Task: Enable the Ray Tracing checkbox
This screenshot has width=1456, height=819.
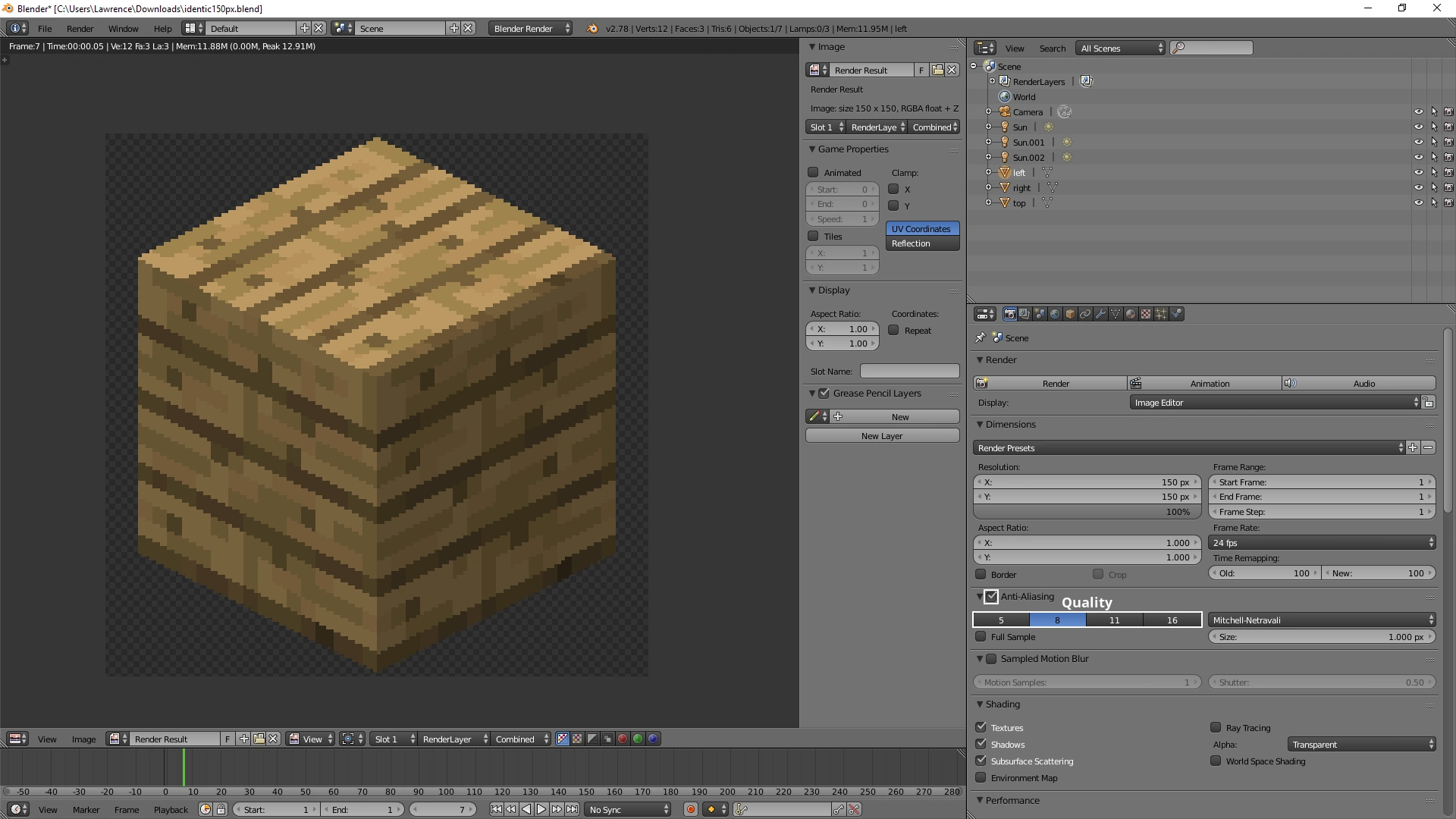Action: [1216, 727]
